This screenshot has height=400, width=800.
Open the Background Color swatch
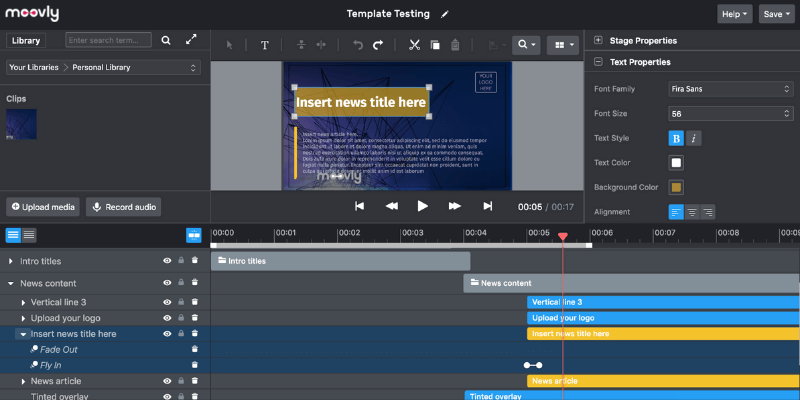pyautogui.click(x=676, y=187)
